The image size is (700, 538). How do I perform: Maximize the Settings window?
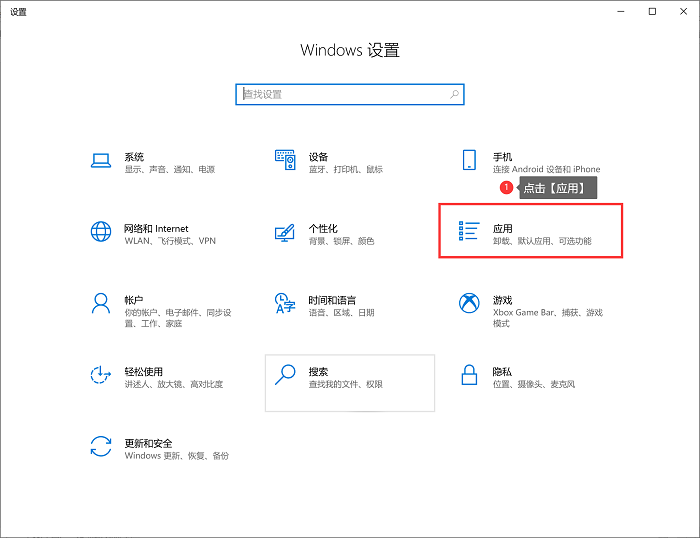point(652,11)
